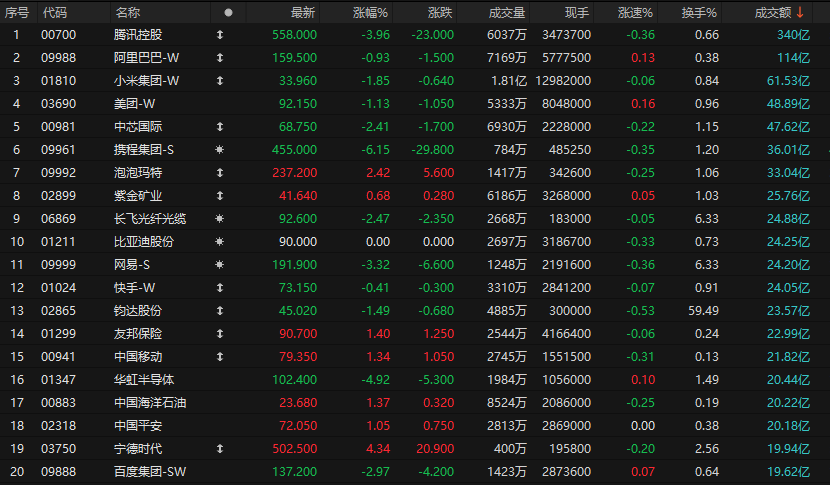This screenshot has width=830, height=485.
Task: Sort by the 序号 column header
Action: click(17, 13)
